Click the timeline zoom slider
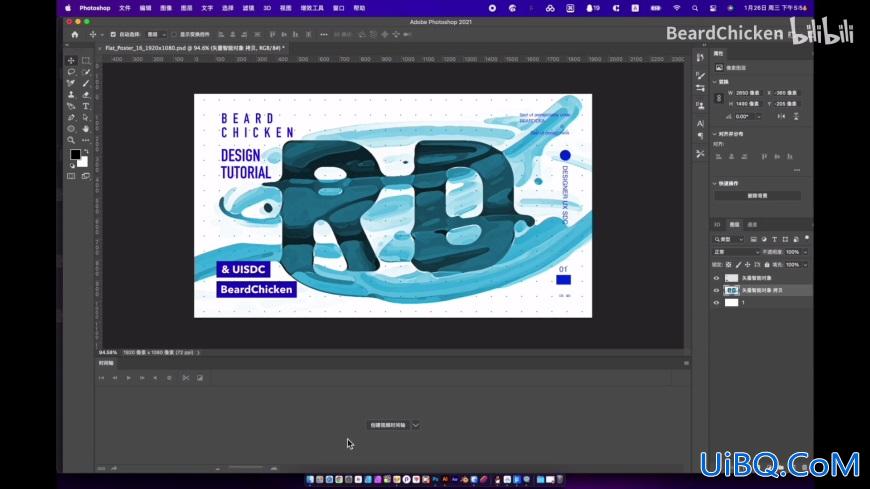This screenshot has height=489, width=870. [x=246, y=468]
